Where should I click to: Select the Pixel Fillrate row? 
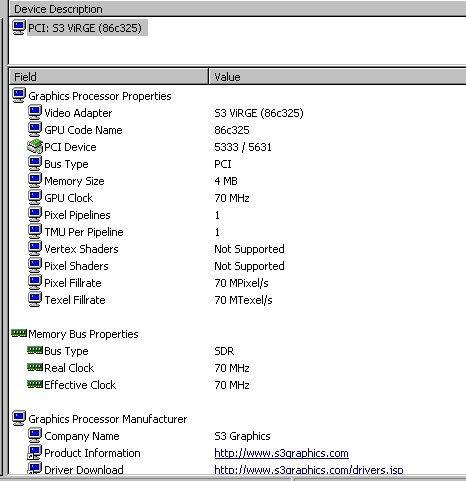[238, 283]
